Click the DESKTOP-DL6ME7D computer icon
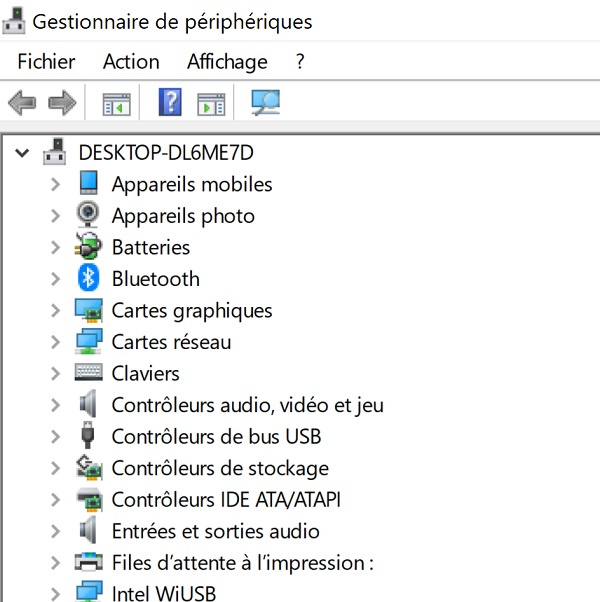600x602 pixels. (x=55, y=152)
